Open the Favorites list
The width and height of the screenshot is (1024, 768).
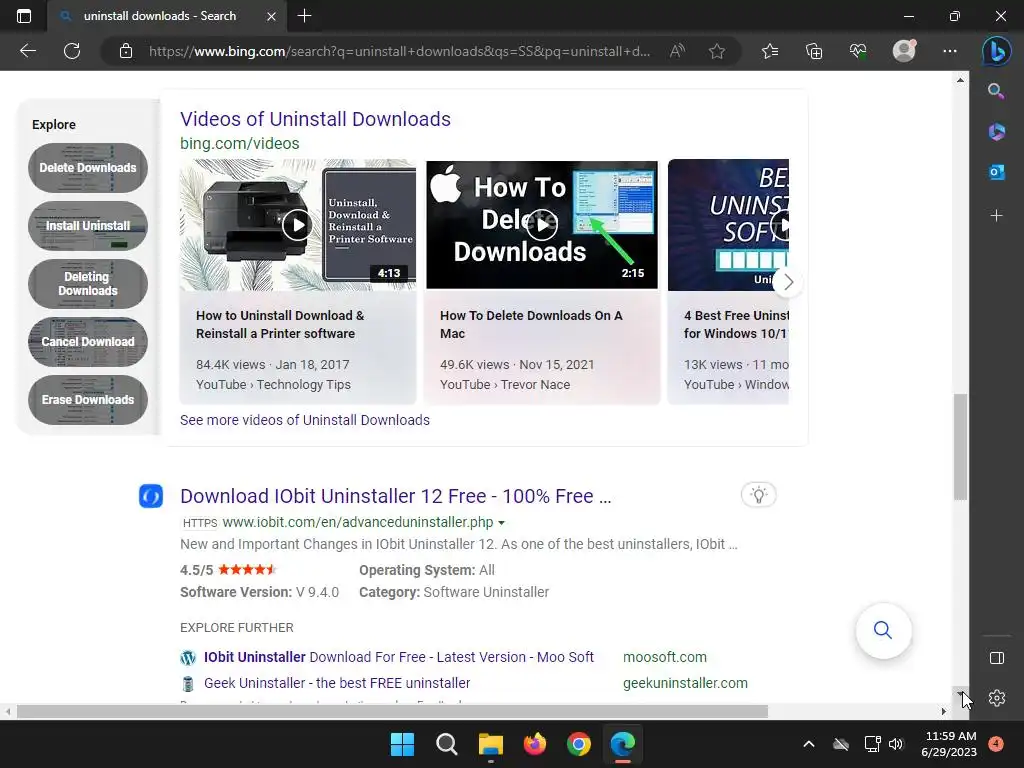(x=770, y=51)
